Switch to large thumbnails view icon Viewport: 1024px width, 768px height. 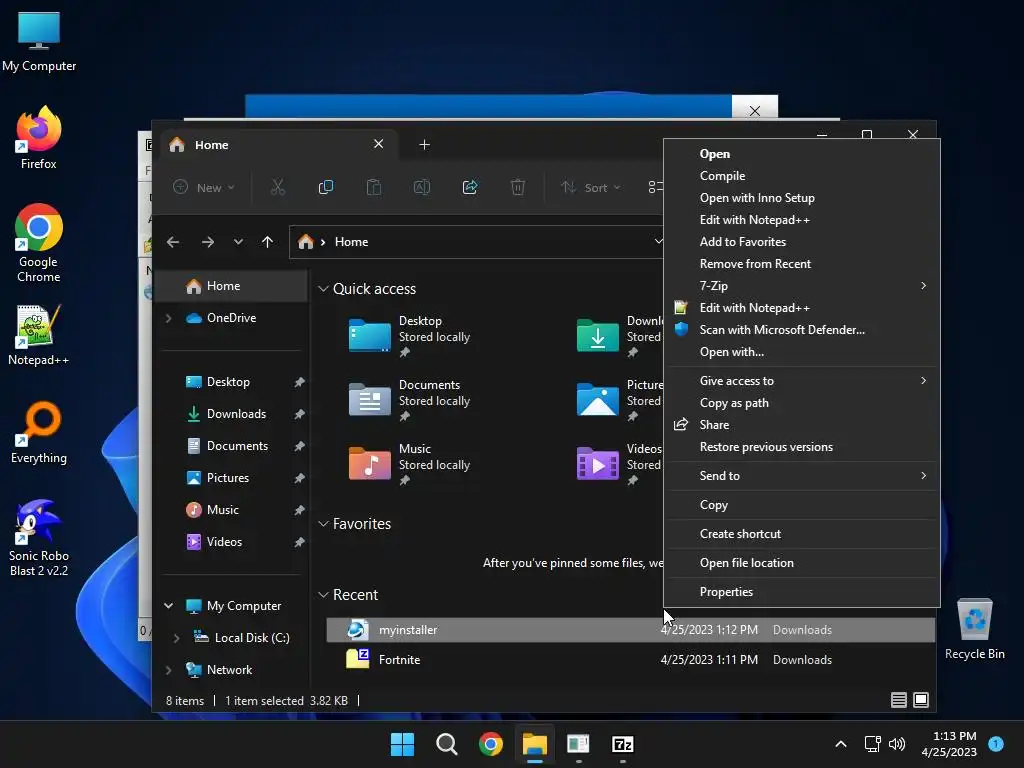coord(921,700)
